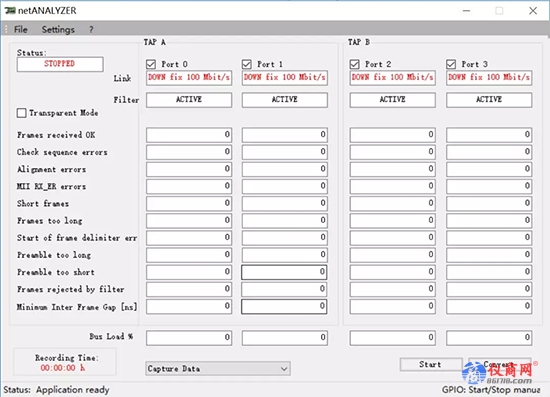The height and width of the screenshot is (397, 550).
Task: Enable Transparent Mode checkbox
Action: 21,113
